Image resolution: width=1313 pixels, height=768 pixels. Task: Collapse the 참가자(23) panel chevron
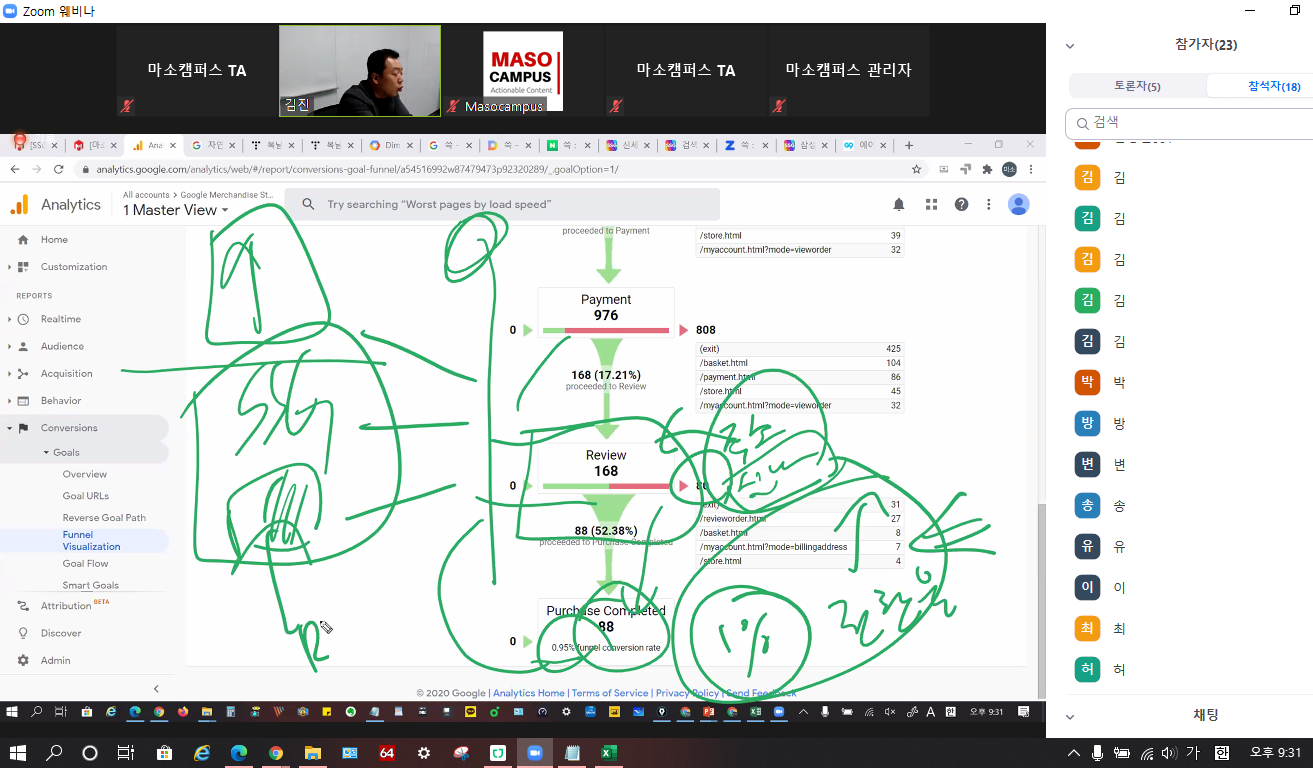pos(1070,45)
